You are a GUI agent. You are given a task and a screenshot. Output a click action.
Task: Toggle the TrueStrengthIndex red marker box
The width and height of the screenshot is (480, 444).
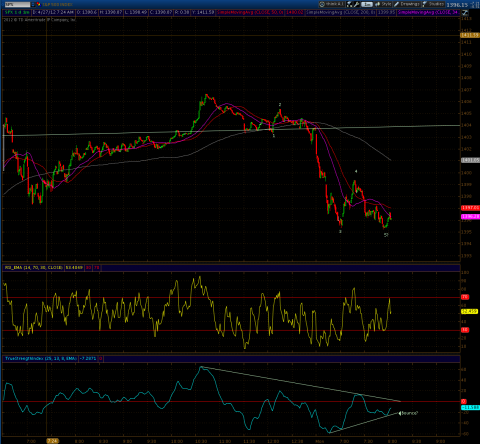coord(100,359)
